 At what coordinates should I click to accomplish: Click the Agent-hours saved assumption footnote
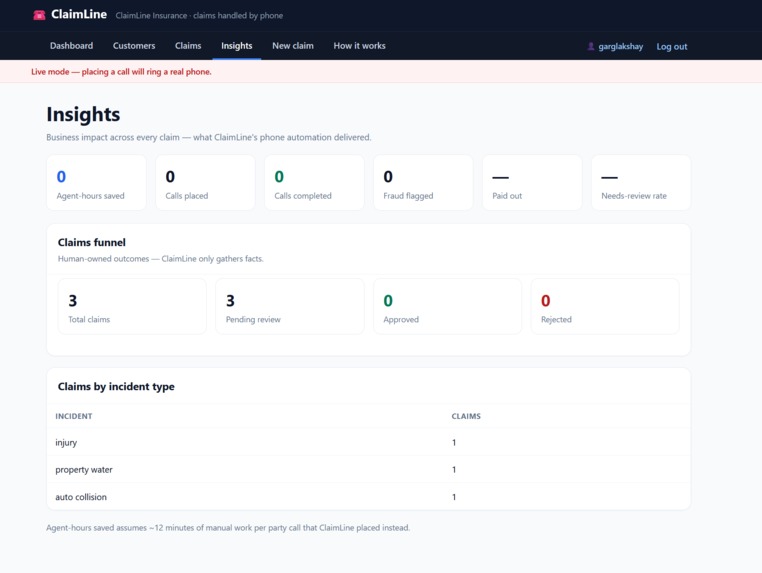coord(228,528)
